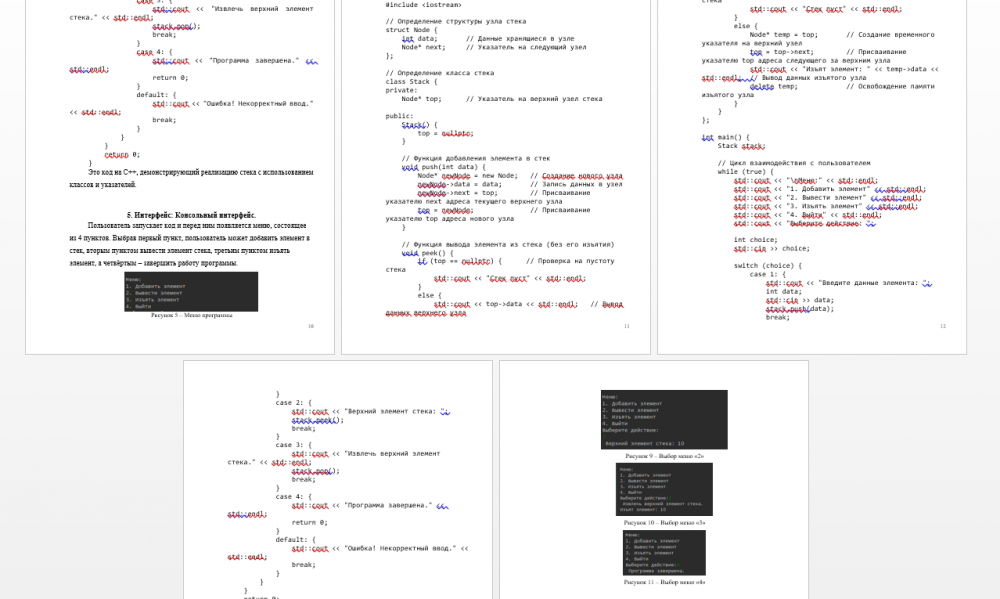Click the Figure 5 console menu screenshot

tap(190, 291)
